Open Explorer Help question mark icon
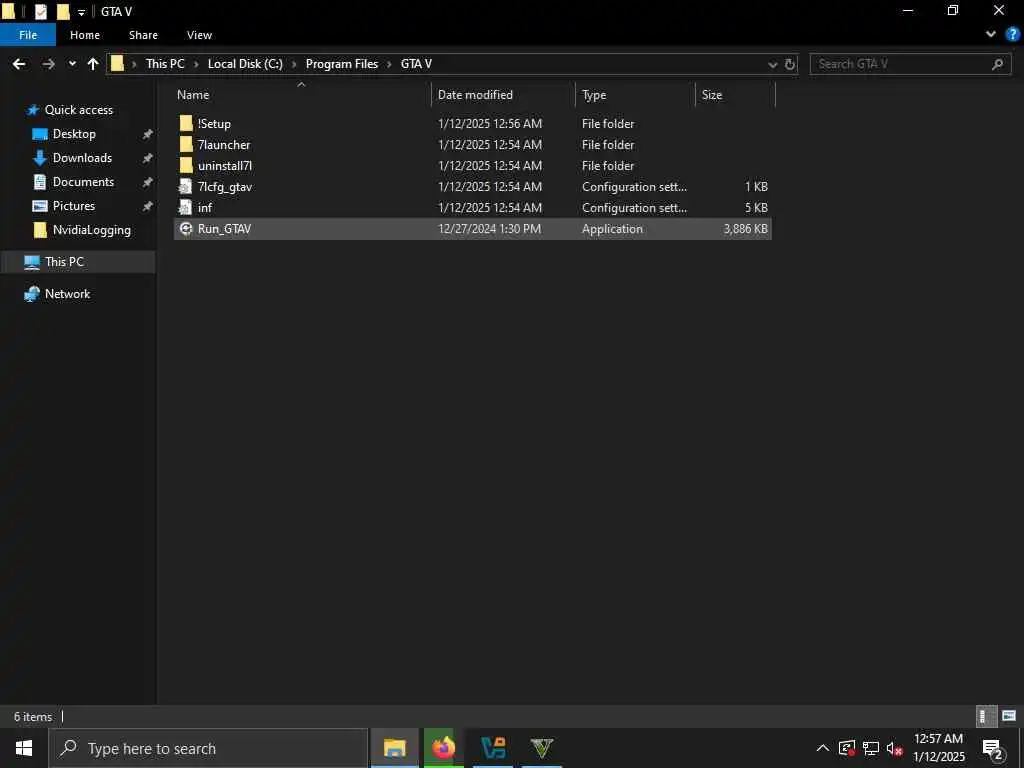This screenshot has height=768, width=1024. tap(1013, 35)
